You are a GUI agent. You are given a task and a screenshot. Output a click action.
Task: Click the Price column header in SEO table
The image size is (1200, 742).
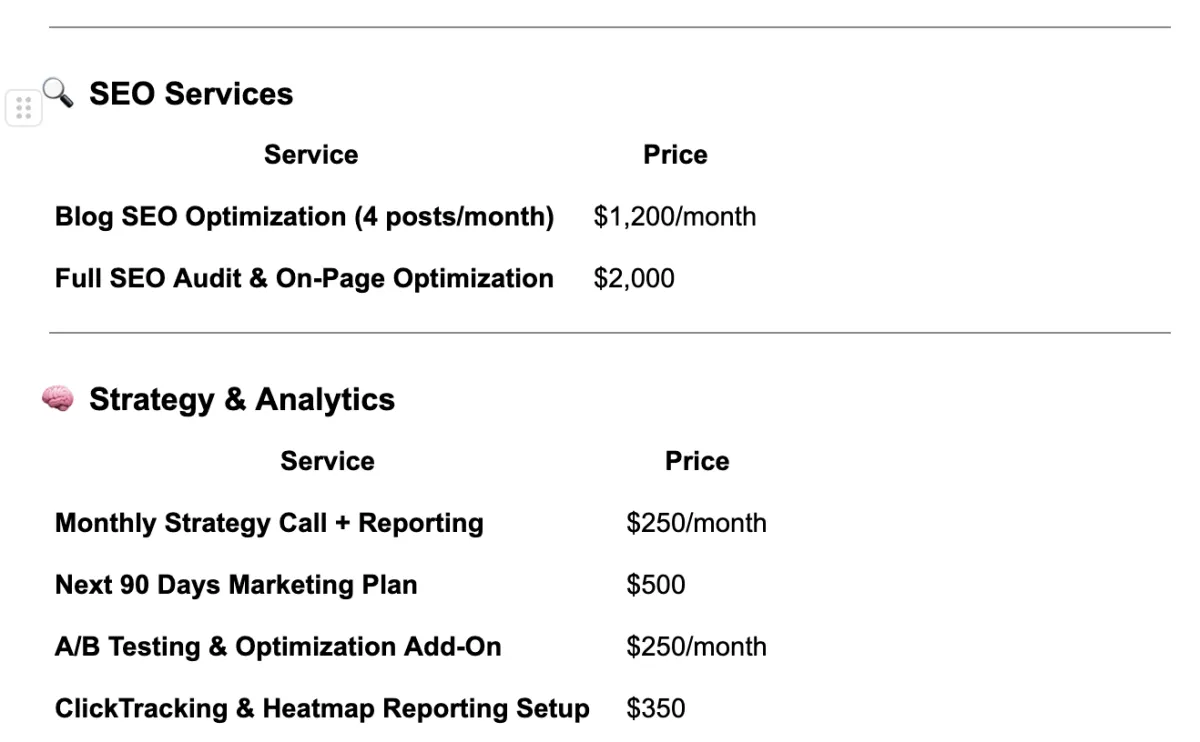(675, 155)
